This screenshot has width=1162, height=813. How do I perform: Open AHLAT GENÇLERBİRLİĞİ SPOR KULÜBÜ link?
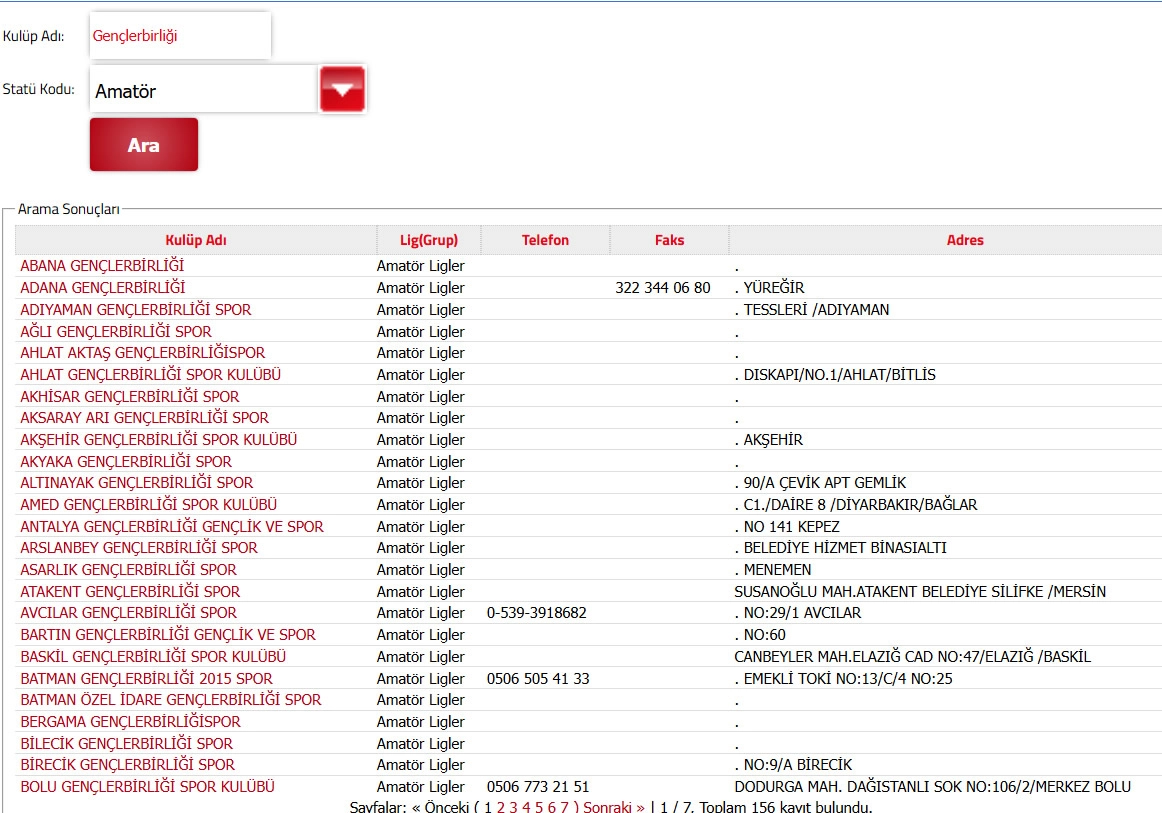tap(150, 375)
